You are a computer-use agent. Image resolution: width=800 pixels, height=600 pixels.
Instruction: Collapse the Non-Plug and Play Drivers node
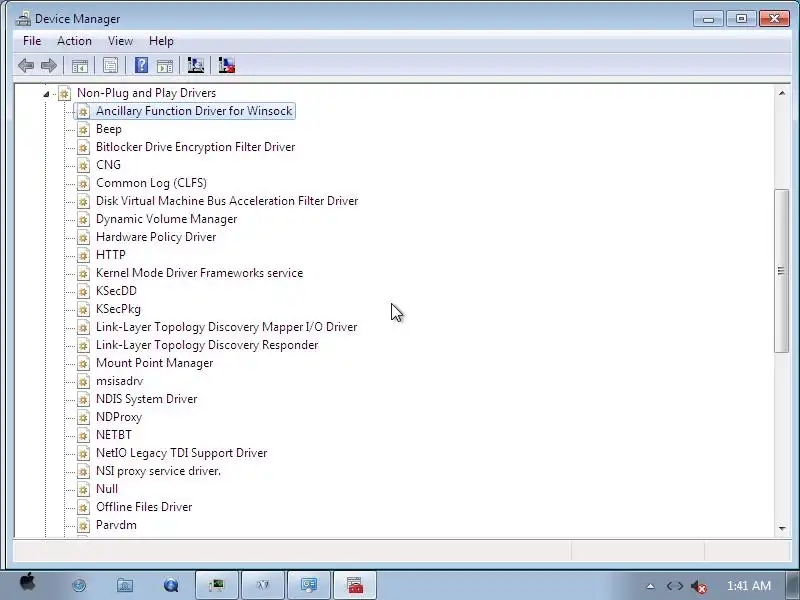click(46, 93)
